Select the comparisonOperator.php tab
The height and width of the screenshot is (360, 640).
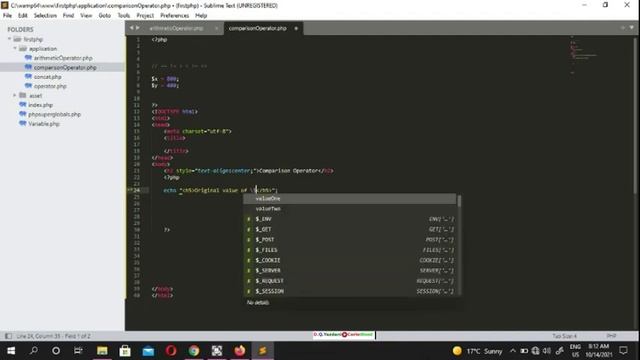[258, 28]
